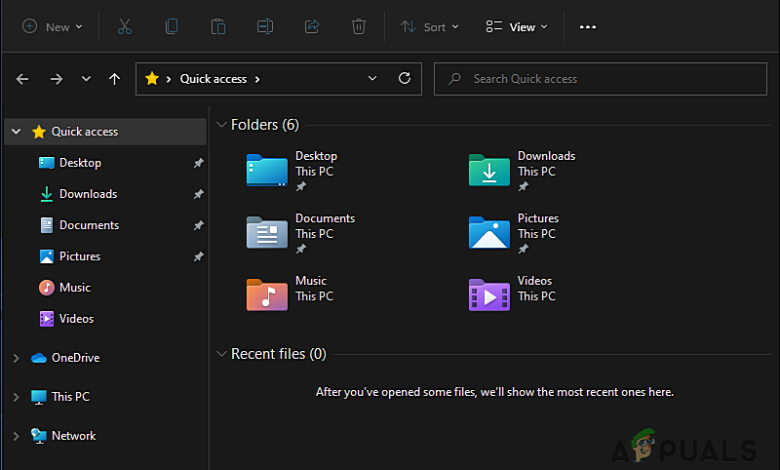
Task: Open the View layout dropdown
Action: 517,27
